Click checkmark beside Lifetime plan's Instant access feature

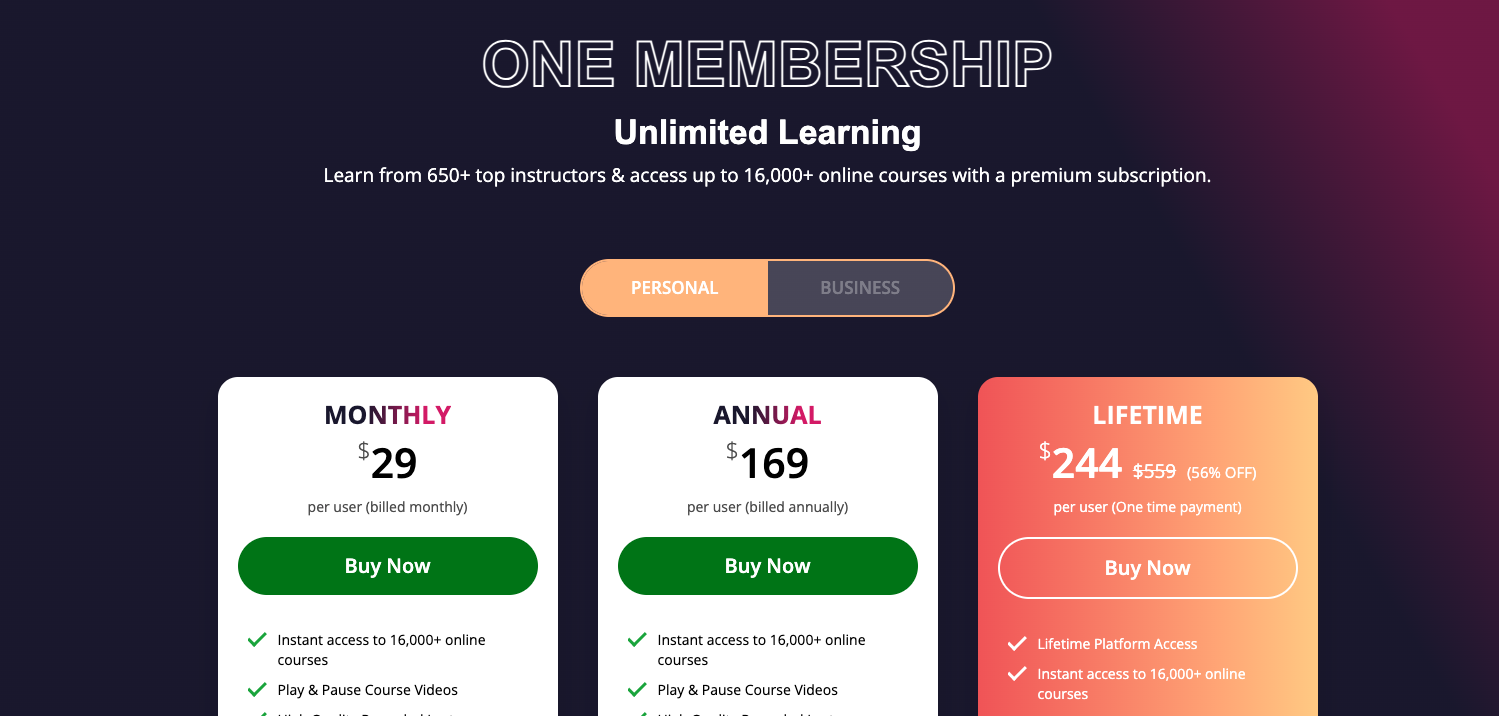click(x=1017, y=674)
